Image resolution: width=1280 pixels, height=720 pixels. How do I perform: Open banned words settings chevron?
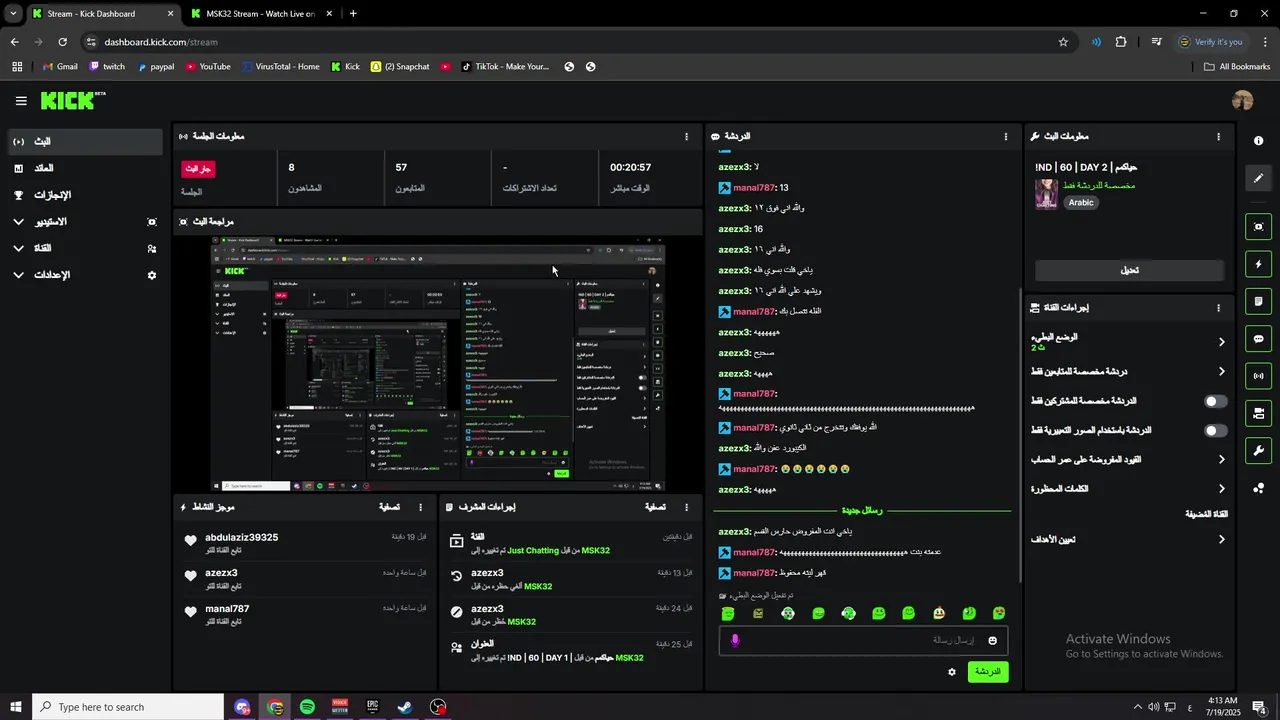[x=1221, y=489]
